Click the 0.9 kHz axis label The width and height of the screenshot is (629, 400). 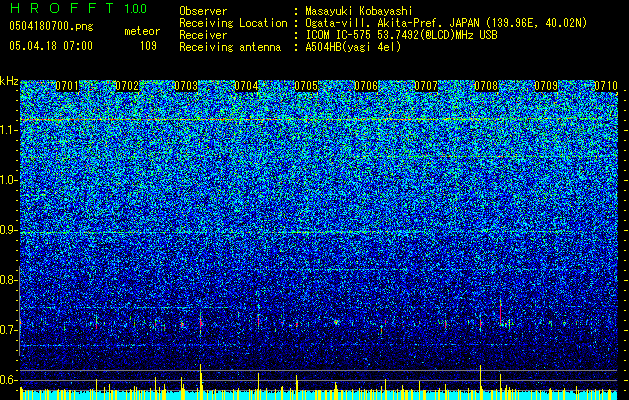pos(8,230)
